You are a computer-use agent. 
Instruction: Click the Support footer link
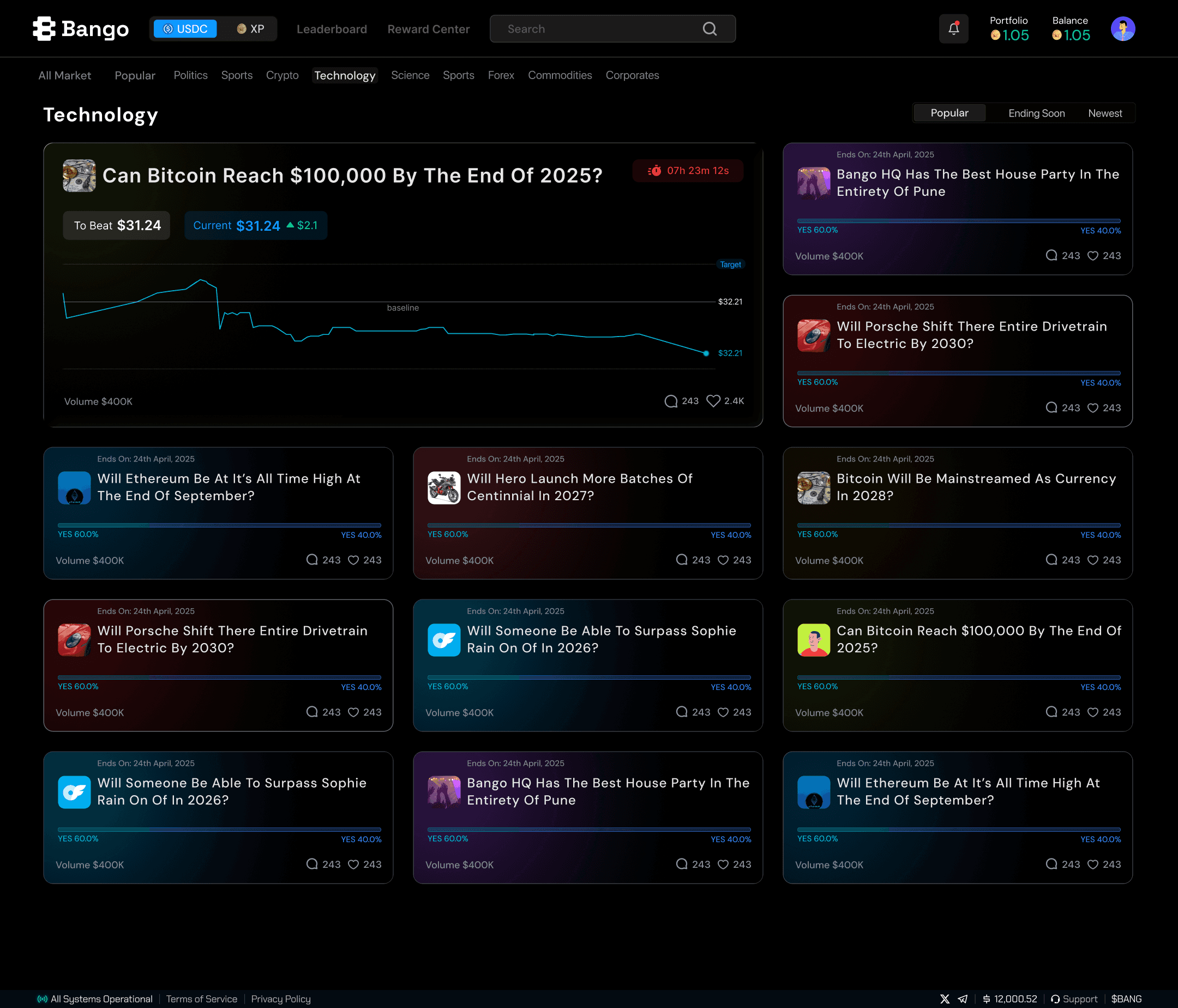[x=1074, y=999]
